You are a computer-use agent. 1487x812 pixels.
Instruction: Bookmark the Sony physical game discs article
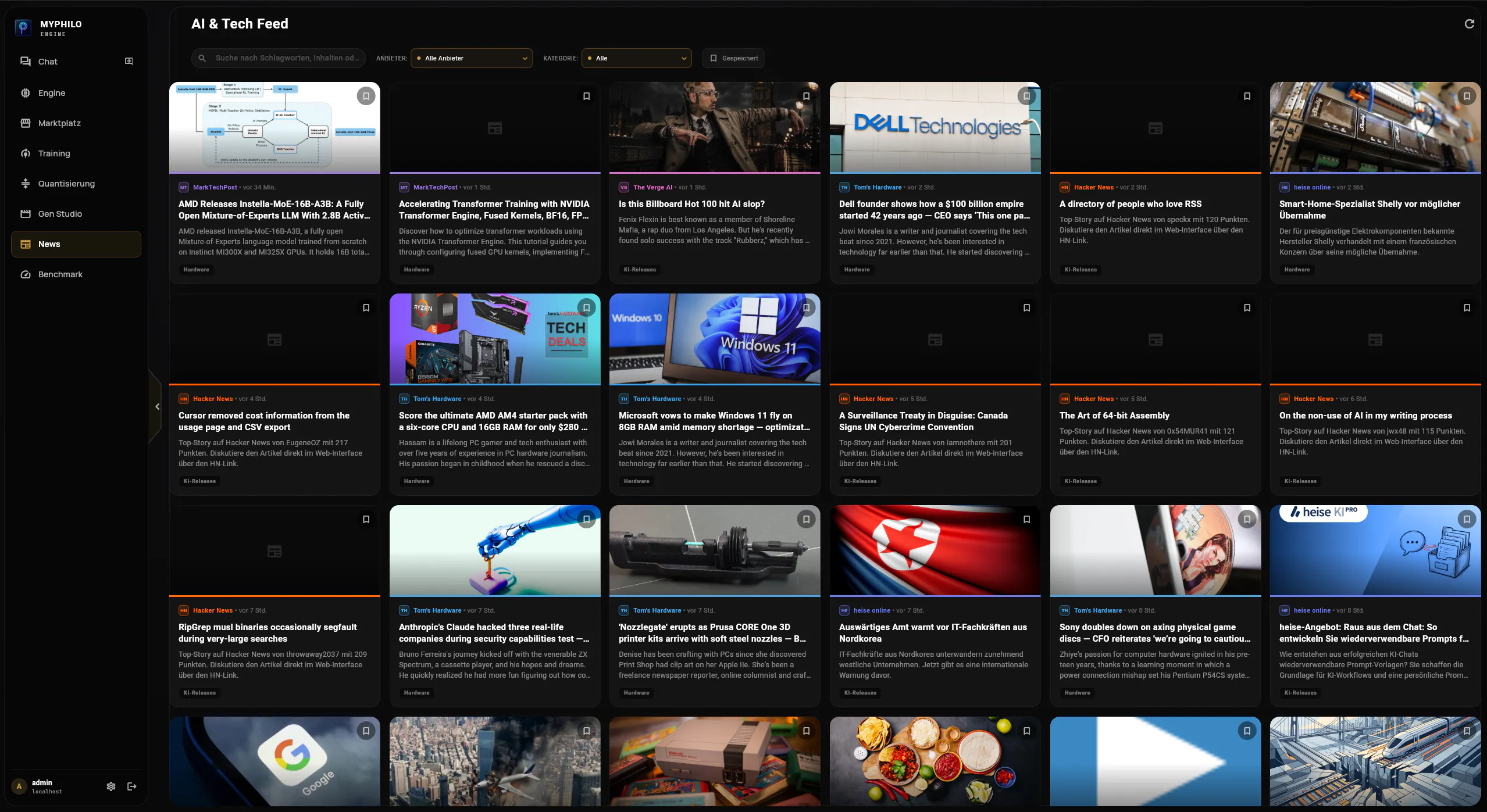point(1247,519)
